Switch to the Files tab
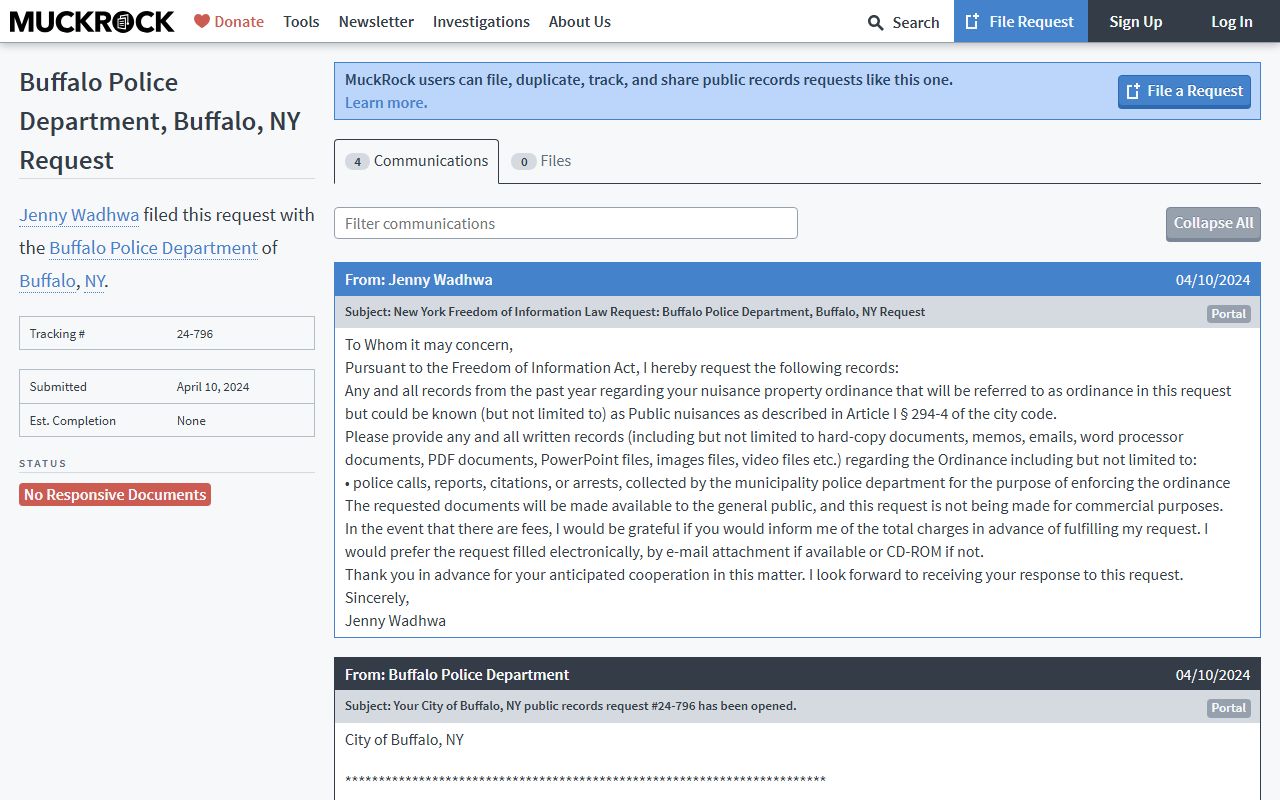This screenshot has width=1280, height=800. [541, 161]
